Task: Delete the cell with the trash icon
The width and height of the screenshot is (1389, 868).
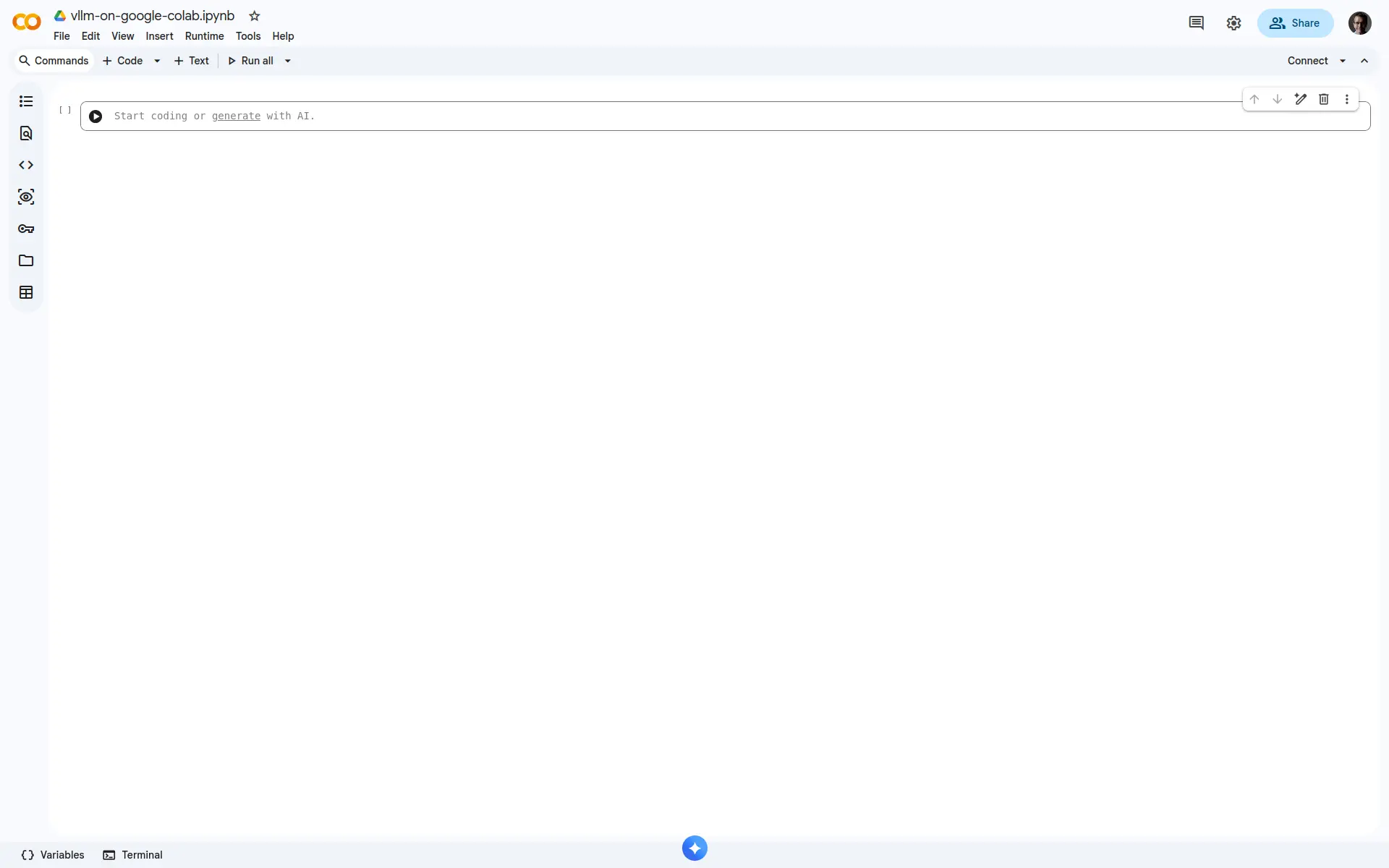Action: (x=1324, y=99)
